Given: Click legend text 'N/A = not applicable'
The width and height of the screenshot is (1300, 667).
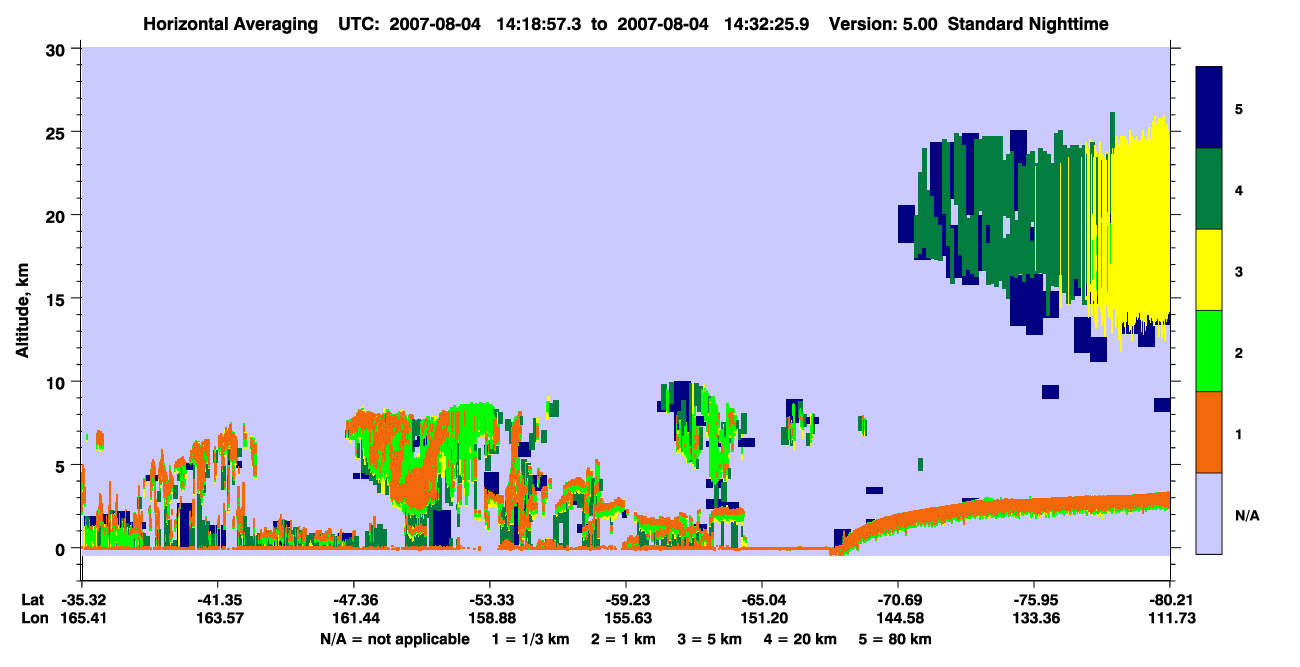Looking at the screenshot, I should coord(394,639).
